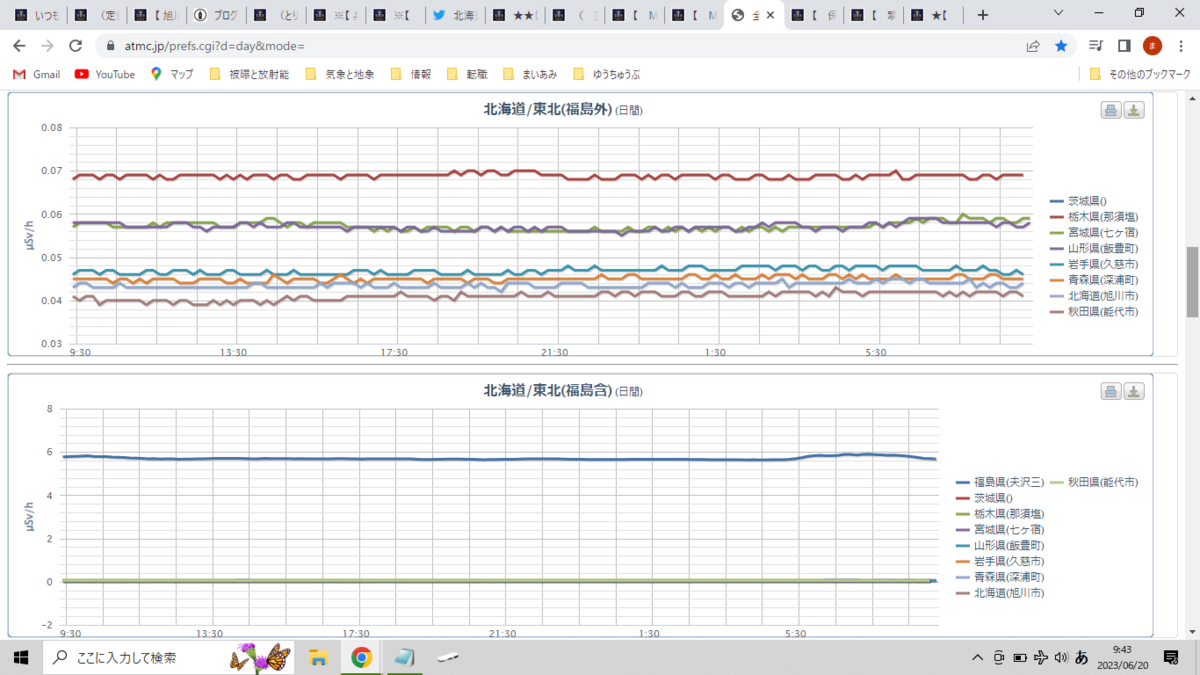
Task: Toggle 秋田県(能代市) series in top chart
Action: [x=1094, y=312]
